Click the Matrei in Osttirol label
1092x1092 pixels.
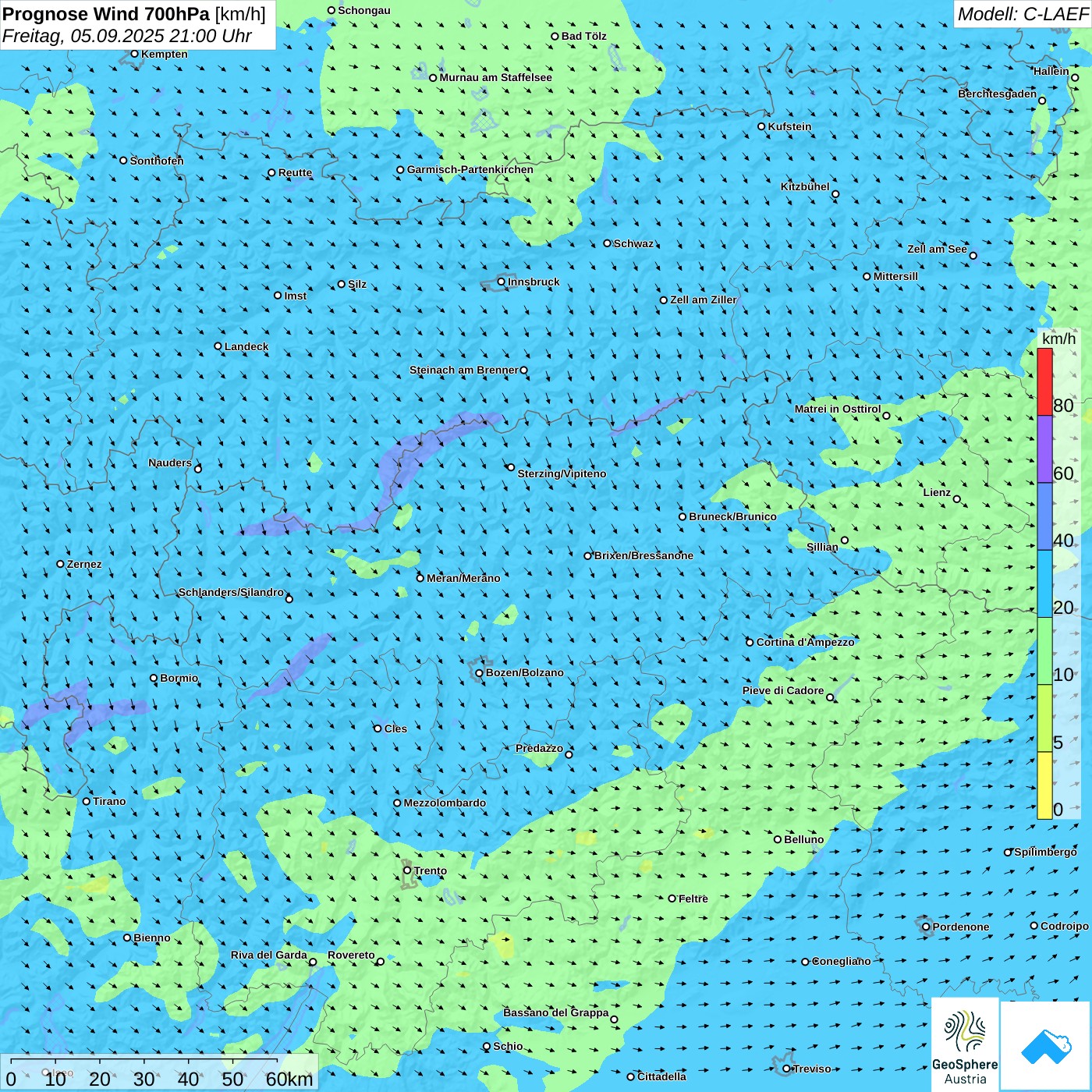coord(838,409)
